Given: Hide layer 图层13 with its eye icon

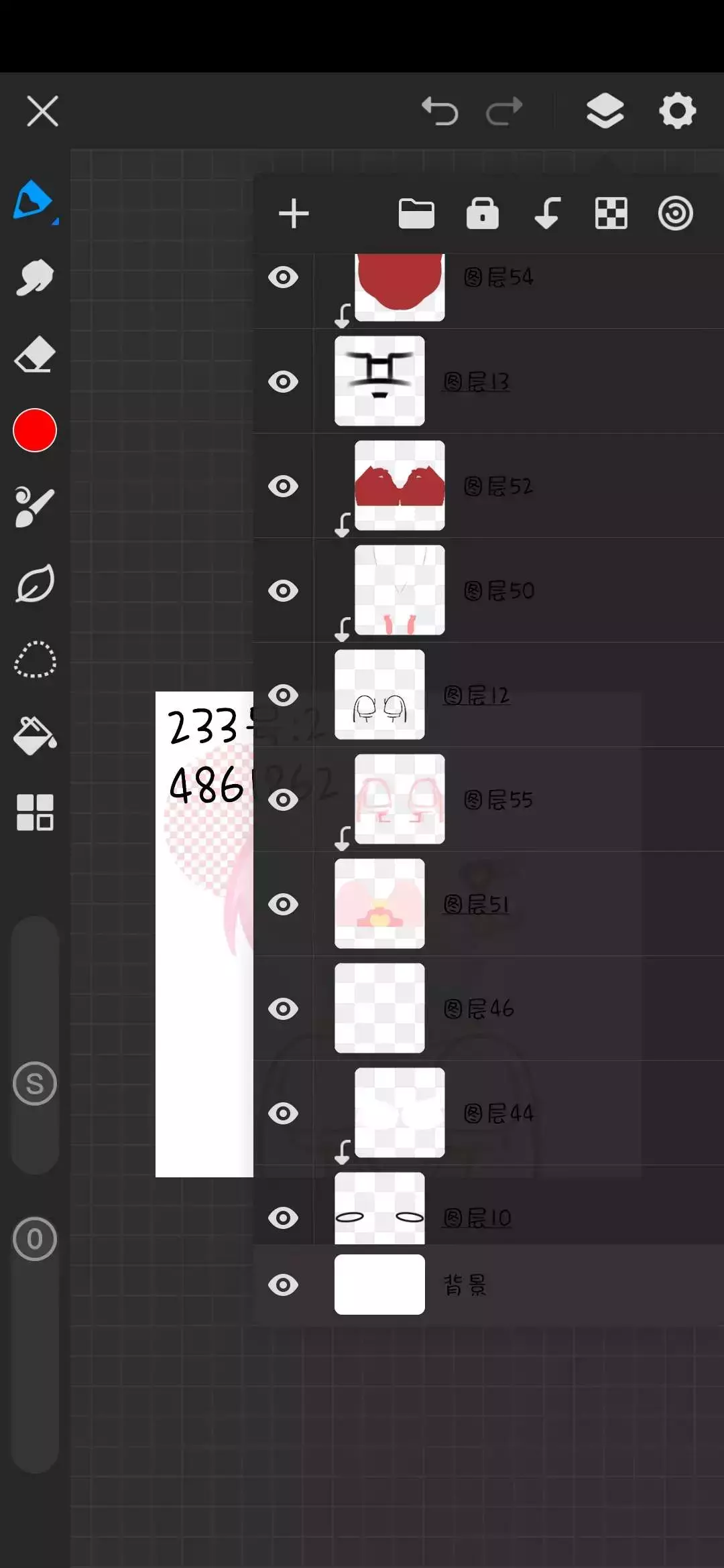Looking at the screenshot, I should [x=283, y=382].
